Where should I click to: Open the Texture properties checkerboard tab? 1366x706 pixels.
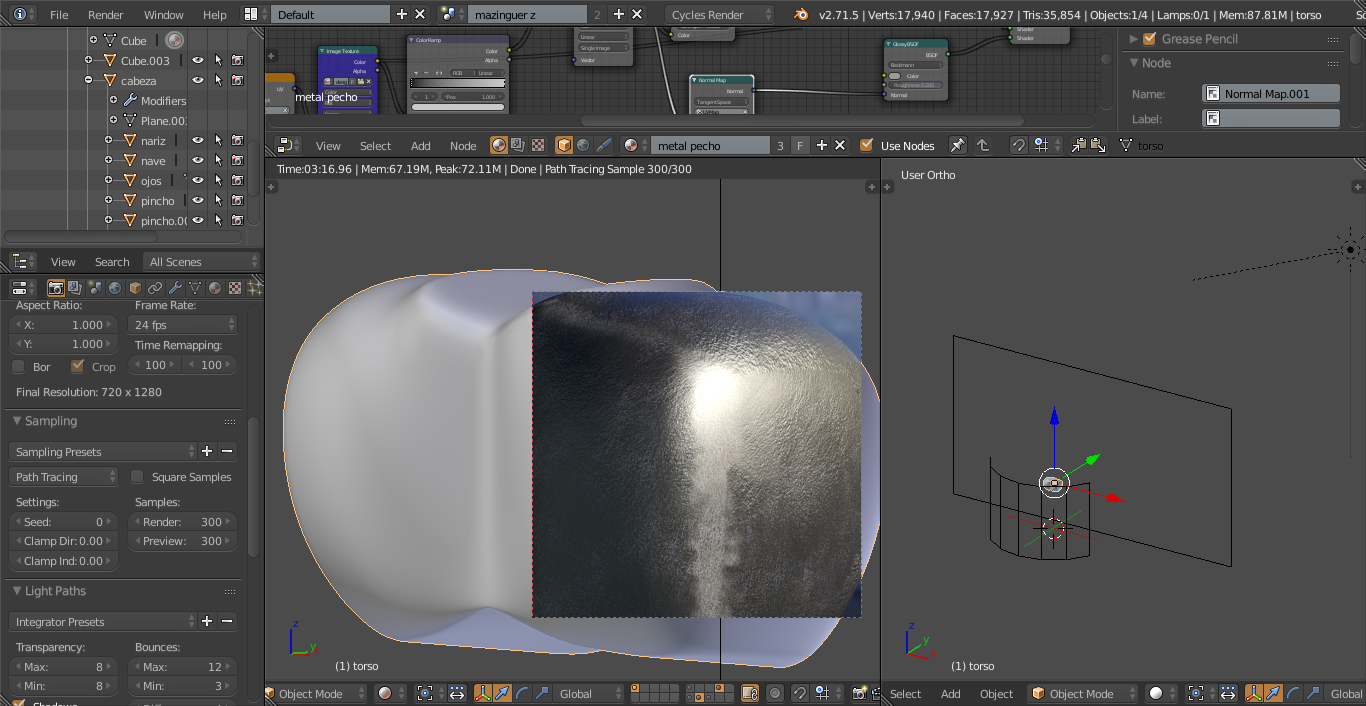click(235, 288)
